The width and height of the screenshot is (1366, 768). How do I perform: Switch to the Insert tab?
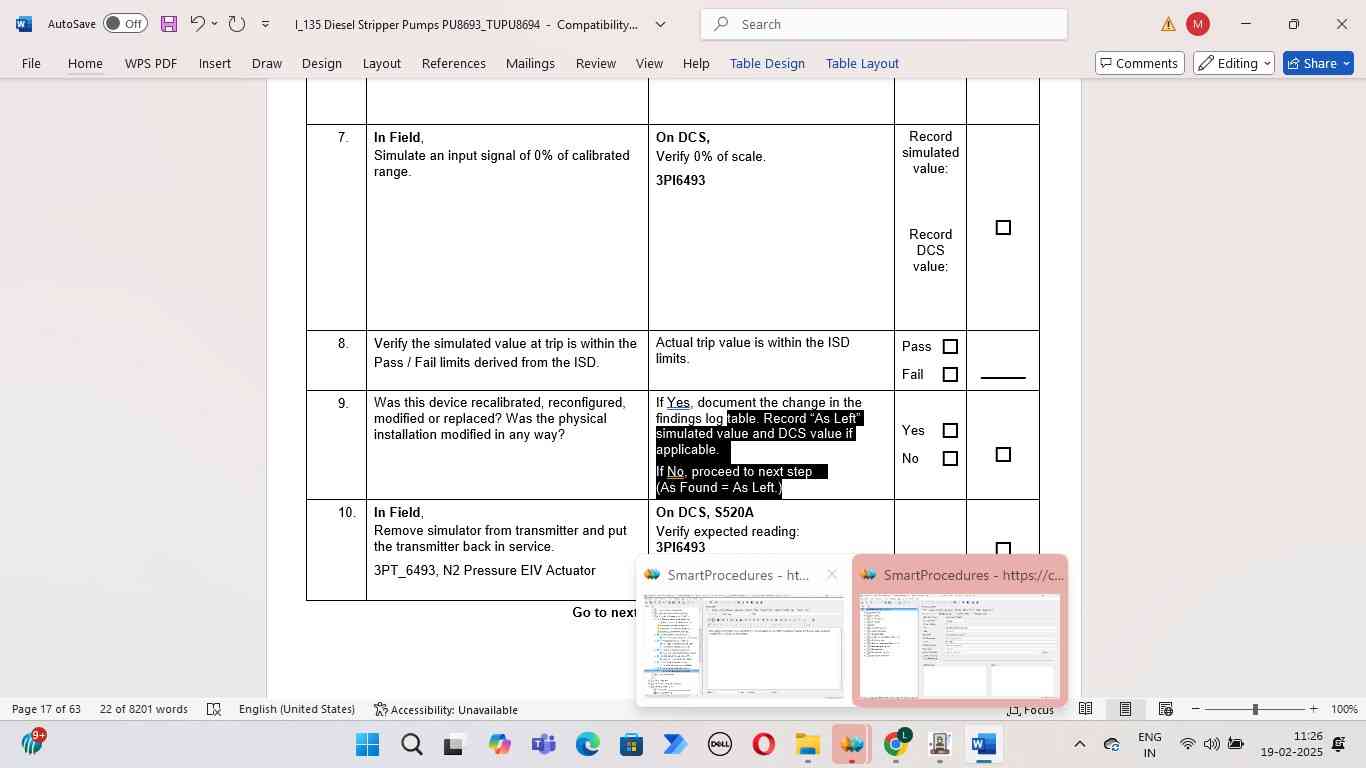[x=215, y=63]
